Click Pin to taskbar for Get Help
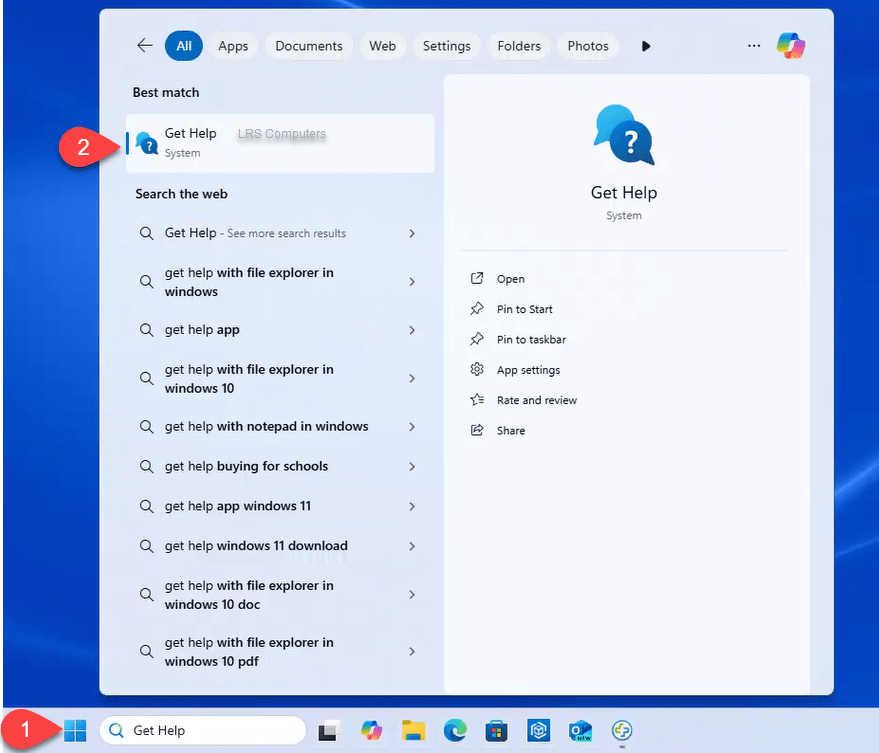The image size is (879, 753). coord(531,340)
